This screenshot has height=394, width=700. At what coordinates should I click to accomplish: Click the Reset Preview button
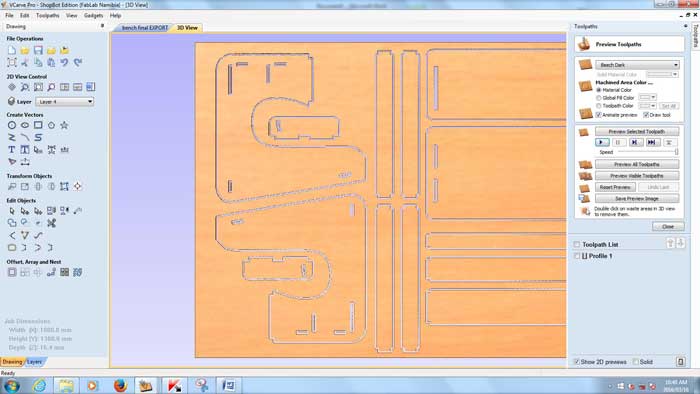point(615,187)
